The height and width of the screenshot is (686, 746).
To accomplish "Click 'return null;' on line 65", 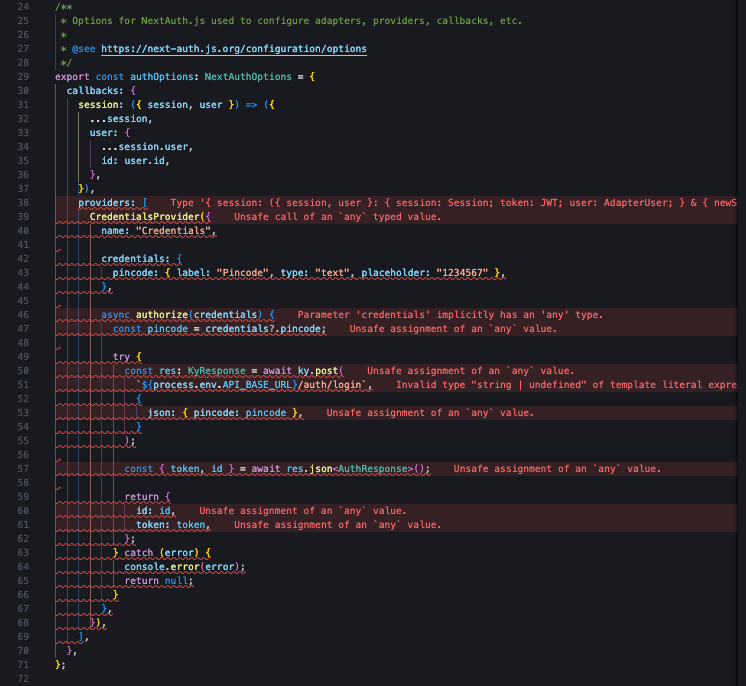I will coord(159,581).
